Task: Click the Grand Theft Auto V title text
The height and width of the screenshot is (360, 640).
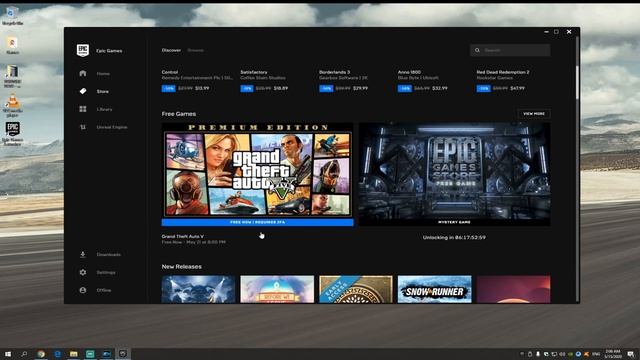Action: point(182,236)
